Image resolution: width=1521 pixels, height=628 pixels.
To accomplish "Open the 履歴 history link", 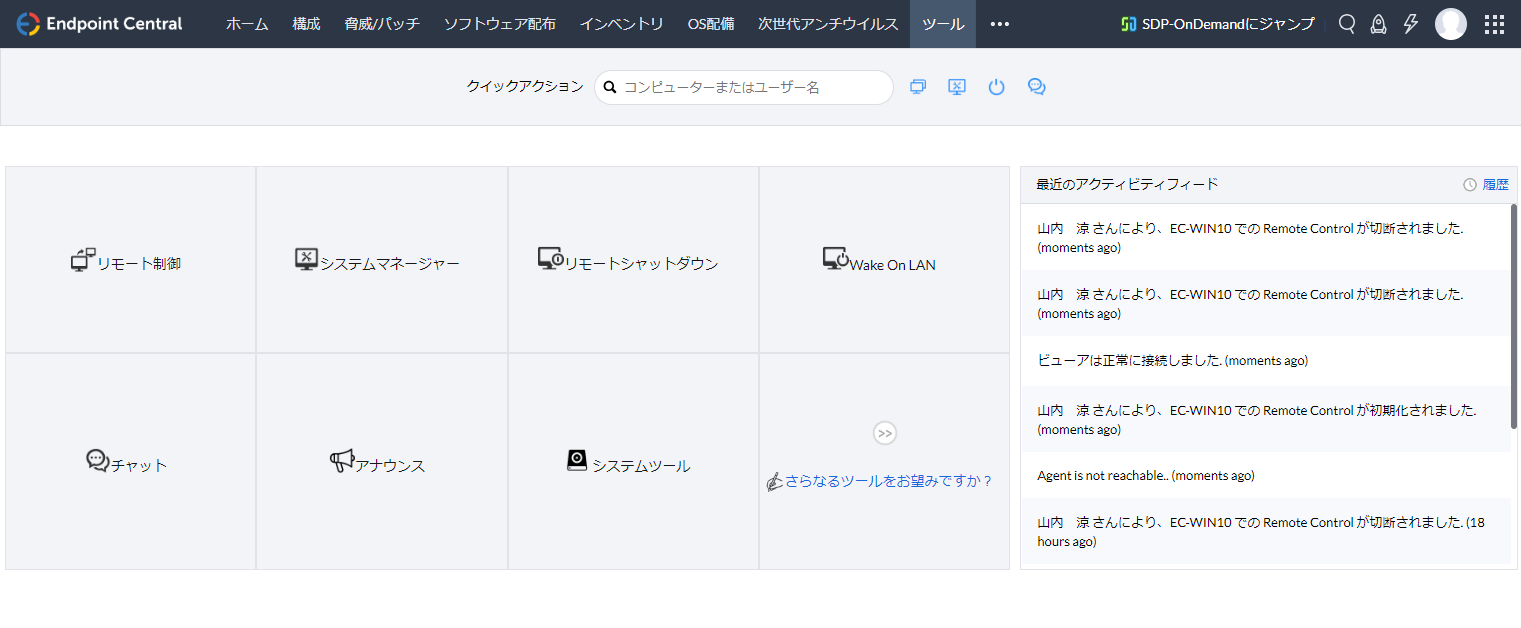I will 1495,184.
